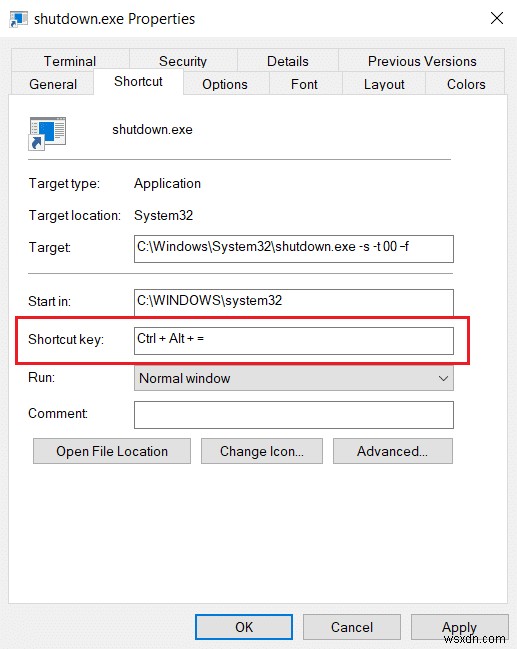
Task: Confirm with the OK button
Action: pos(244,627)
